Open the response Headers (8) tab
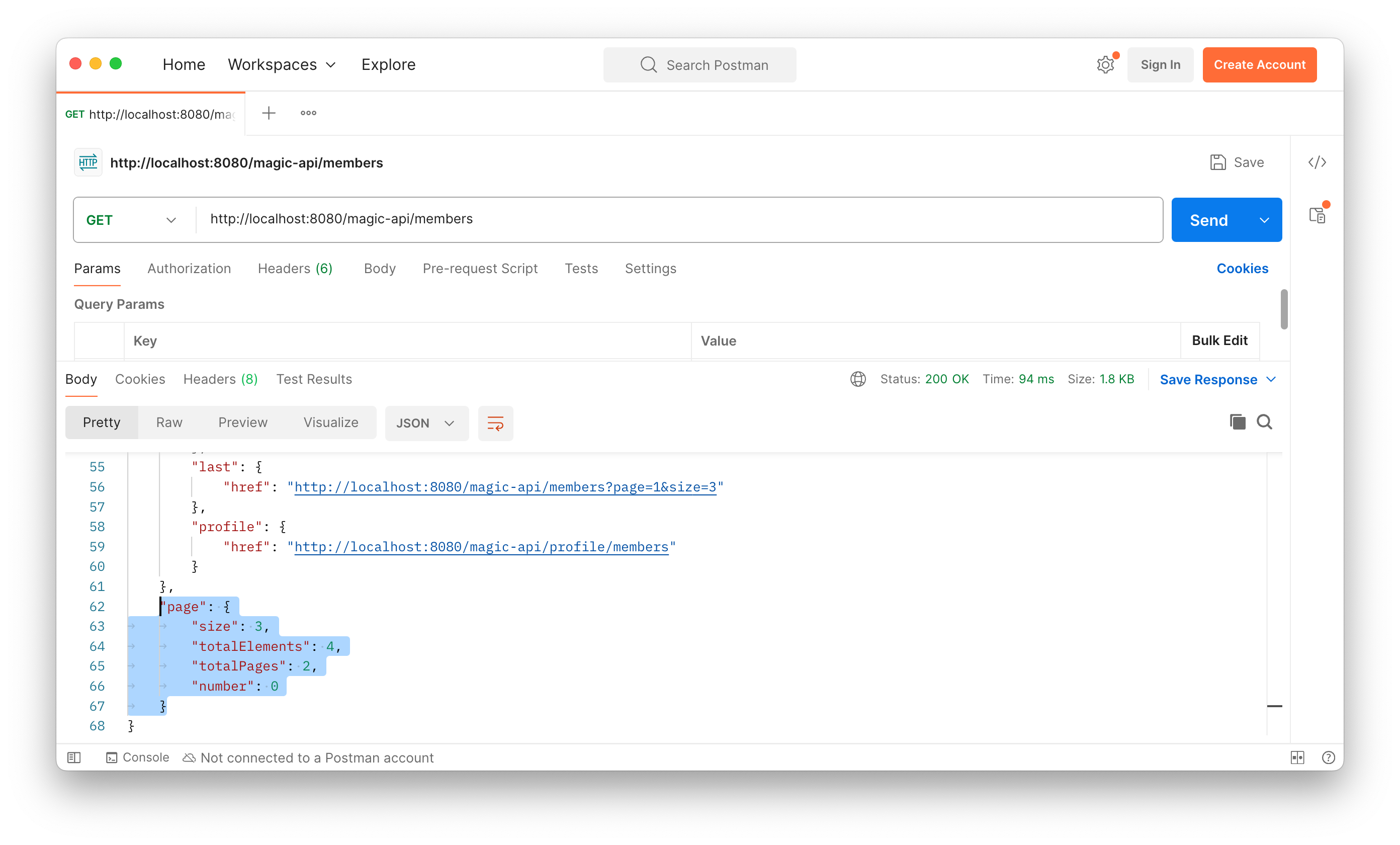 (x=220, y=379)
